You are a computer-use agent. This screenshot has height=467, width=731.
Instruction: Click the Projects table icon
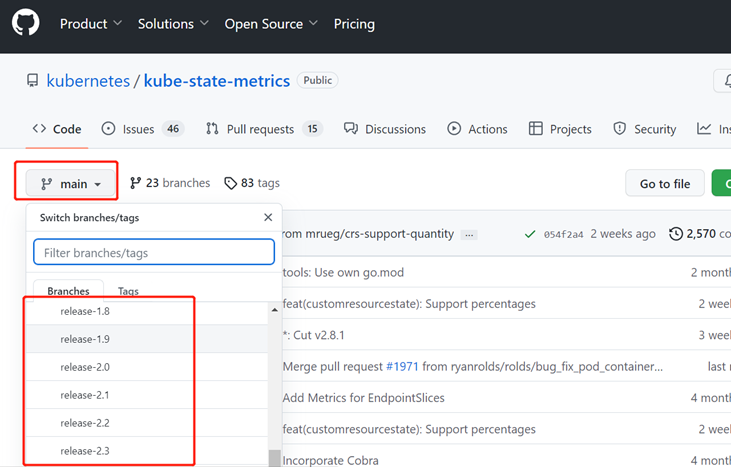(x=535, y=129)
